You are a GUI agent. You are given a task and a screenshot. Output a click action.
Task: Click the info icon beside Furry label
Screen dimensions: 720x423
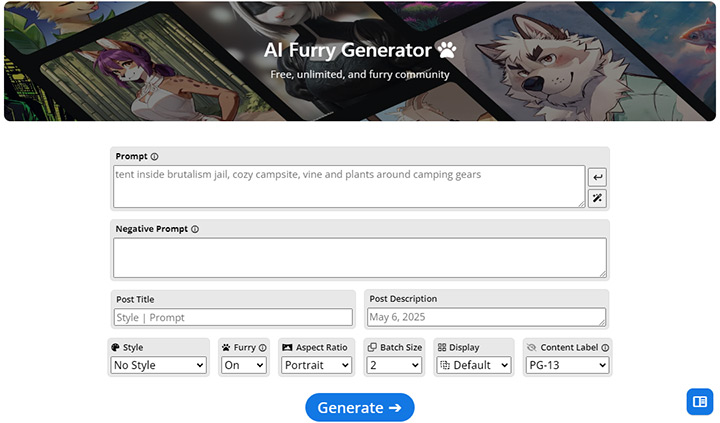(263, 348)
